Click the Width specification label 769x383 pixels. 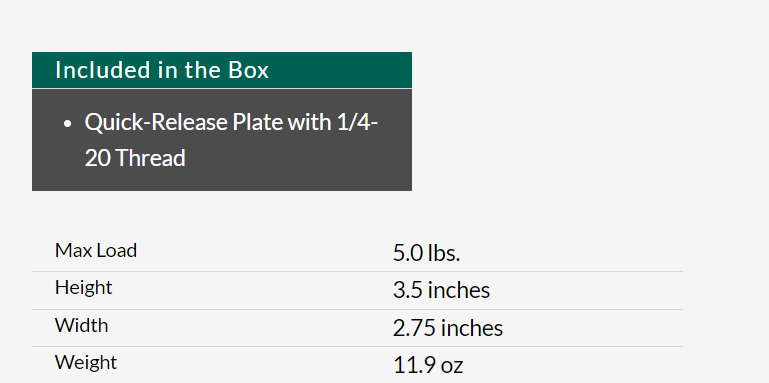click(x=81, y=326)
